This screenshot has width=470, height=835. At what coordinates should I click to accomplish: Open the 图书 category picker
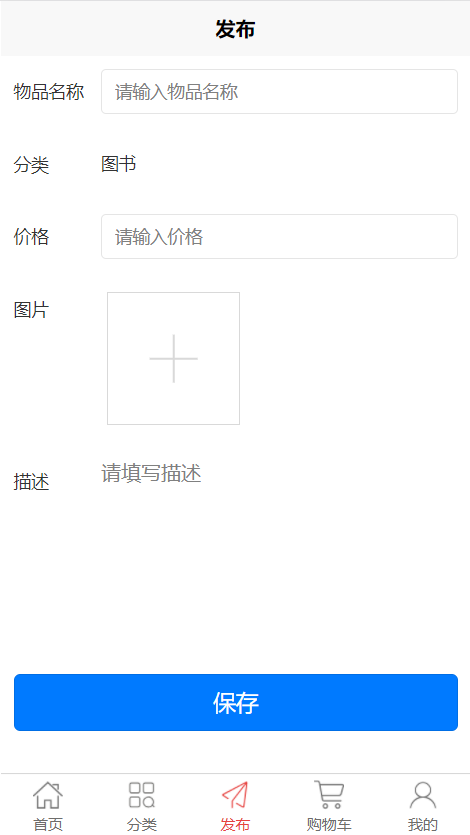click(x=119, y=163)
